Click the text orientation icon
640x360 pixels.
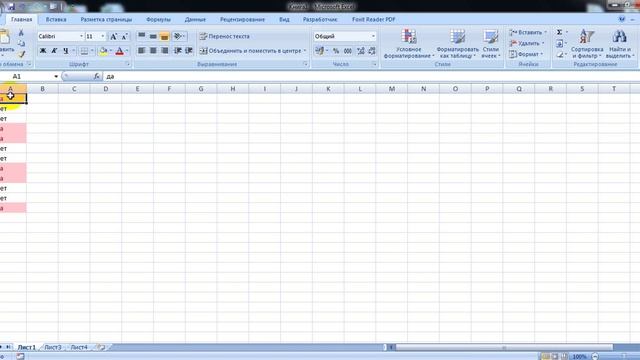tap(178, 36)
